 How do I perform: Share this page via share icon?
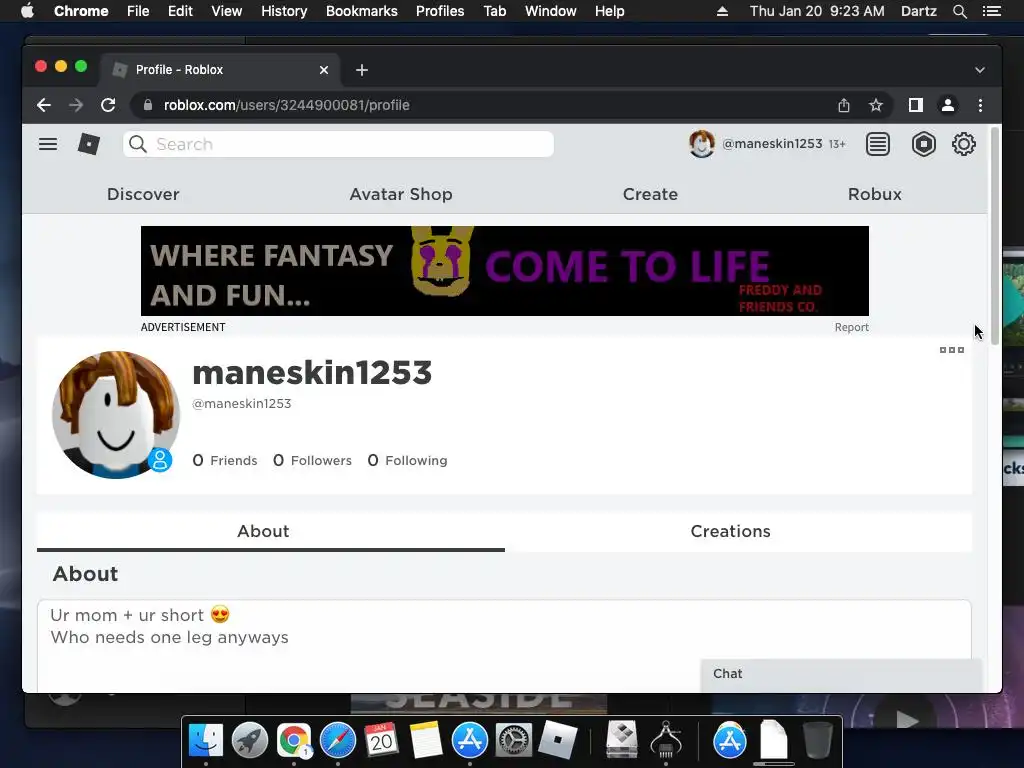point(844,105)
